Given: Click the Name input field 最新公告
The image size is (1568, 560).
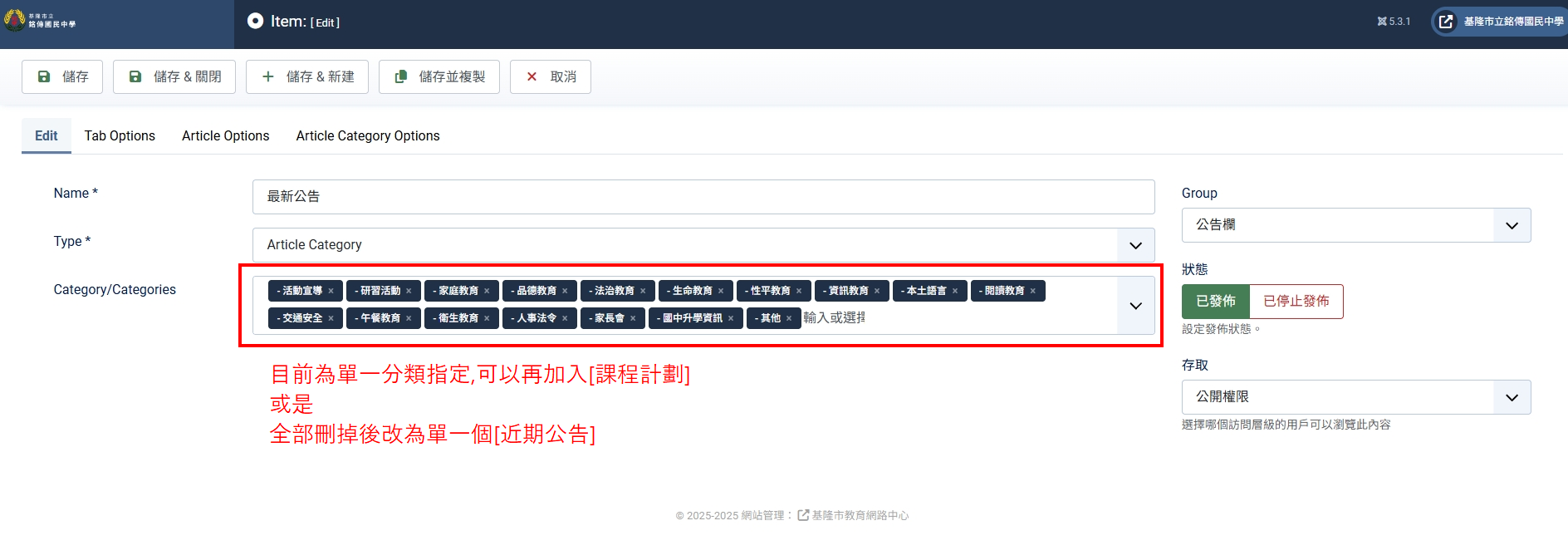Looking at the screenshot, I should coord(703,197).
